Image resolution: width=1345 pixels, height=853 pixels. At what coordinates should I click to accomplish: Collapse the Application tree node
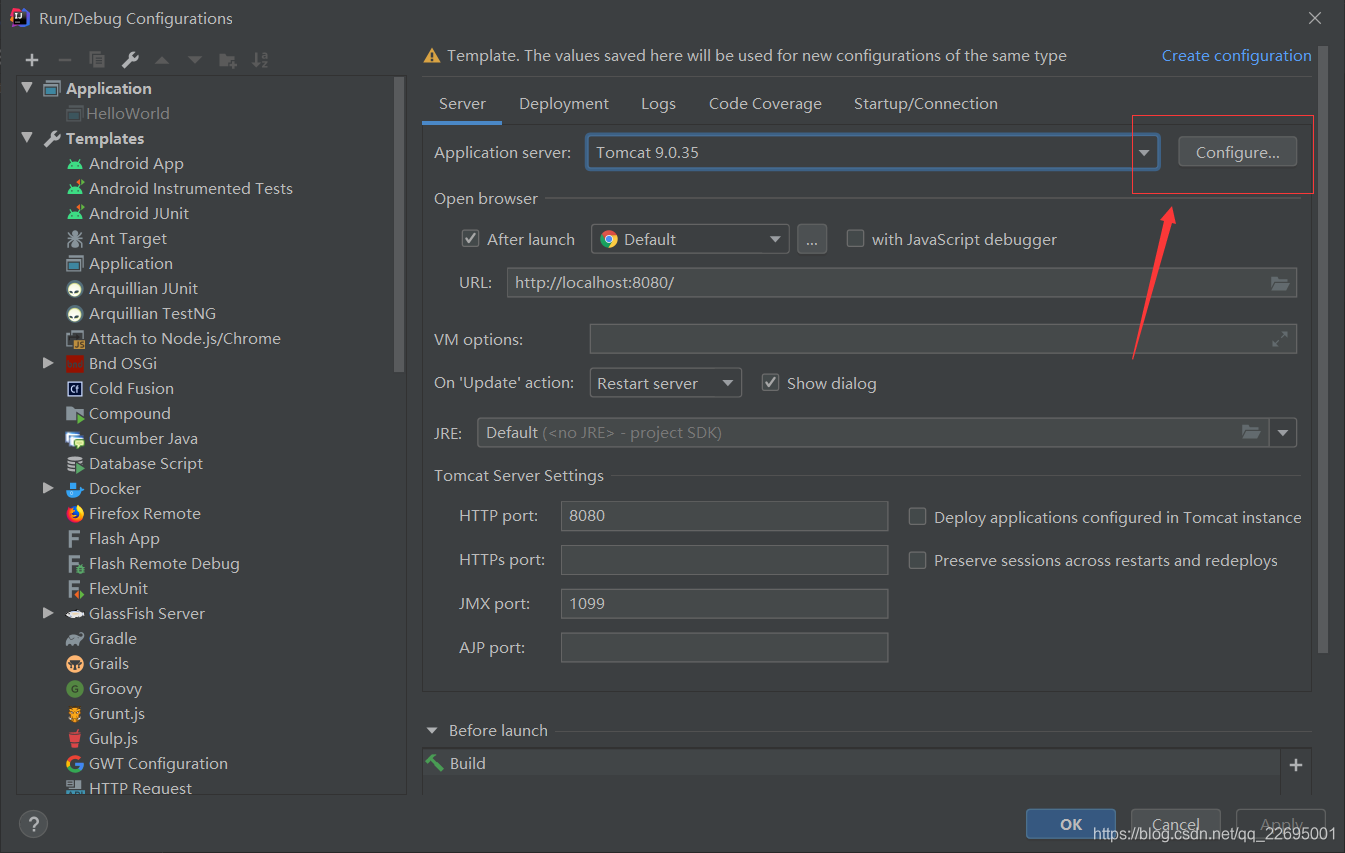click(27, 88)
